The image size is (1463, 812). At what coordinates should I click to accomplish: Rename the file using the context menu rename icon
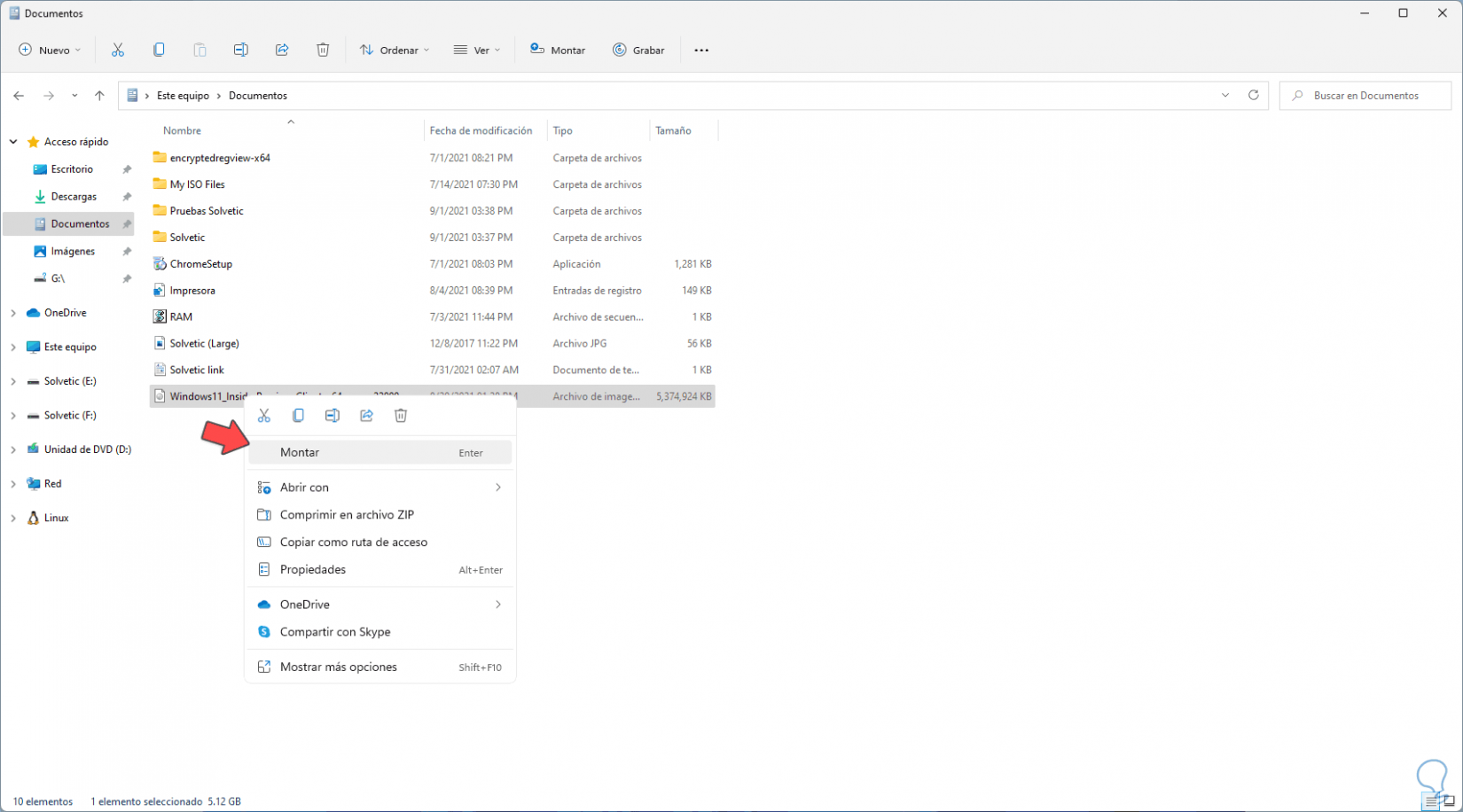(332, 416)
